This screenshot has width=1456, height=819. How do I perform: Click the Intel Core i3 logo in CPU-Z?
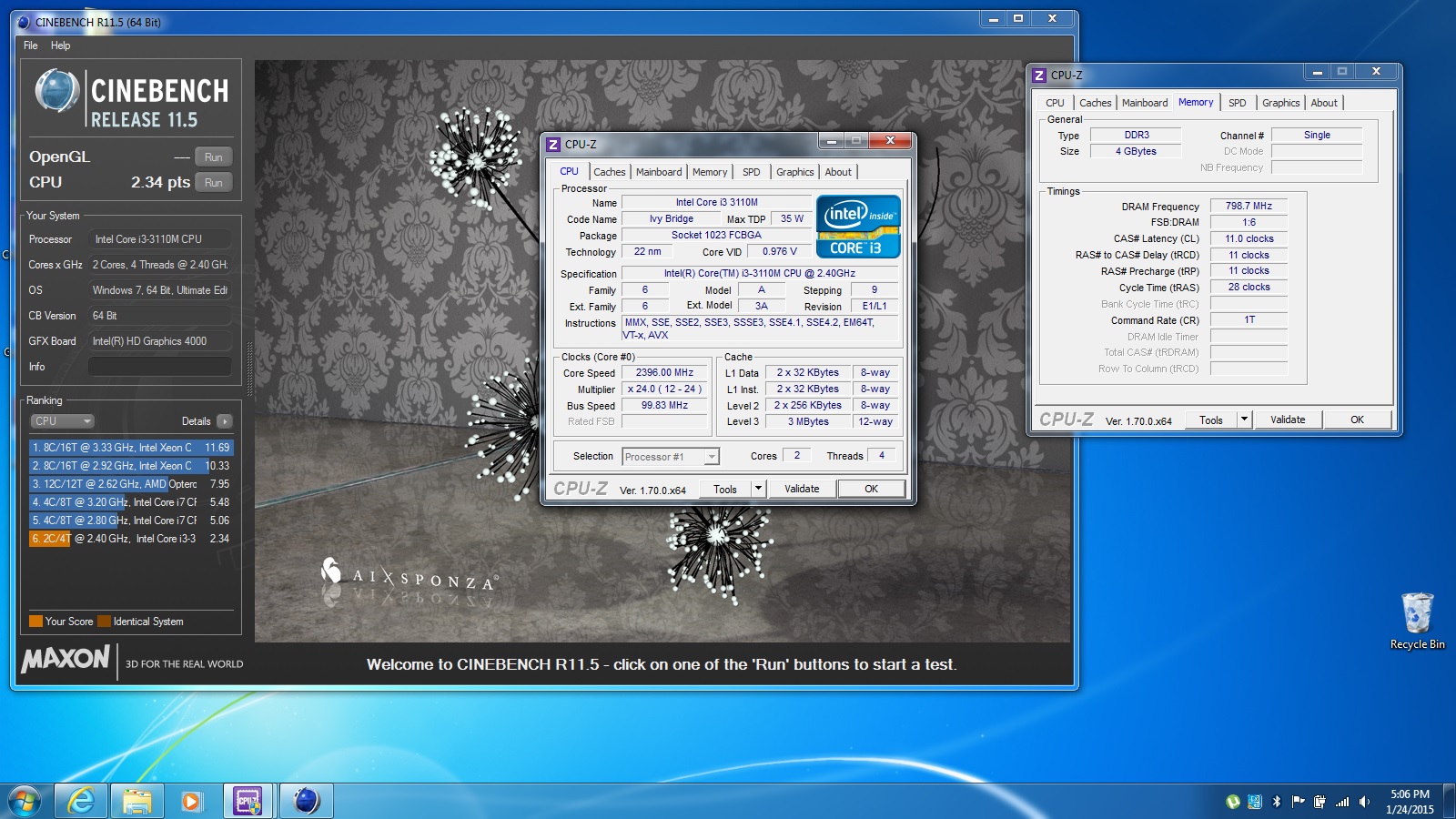(x=858, y=227)
